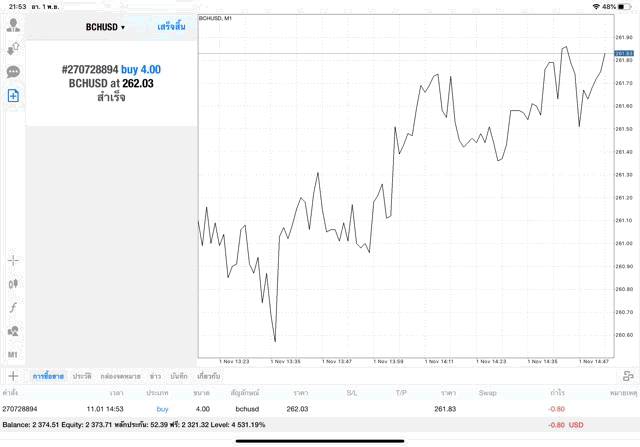Image resolution: width=640 pixels, height=447 pixels.
Task: Open the indicators f icon
Action: [x=13, y=307]
